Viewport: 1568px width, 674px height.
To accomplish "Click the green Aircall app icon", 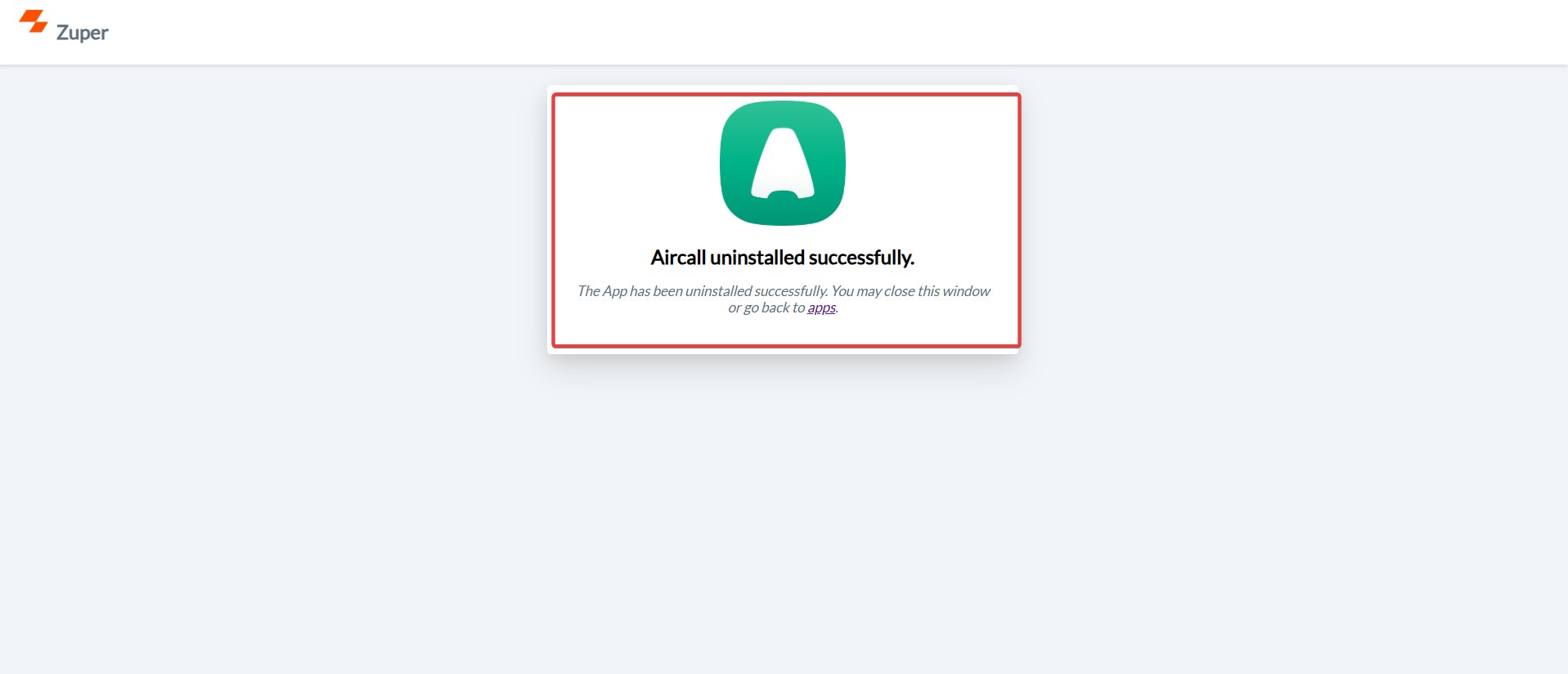I will coord(783,163).
